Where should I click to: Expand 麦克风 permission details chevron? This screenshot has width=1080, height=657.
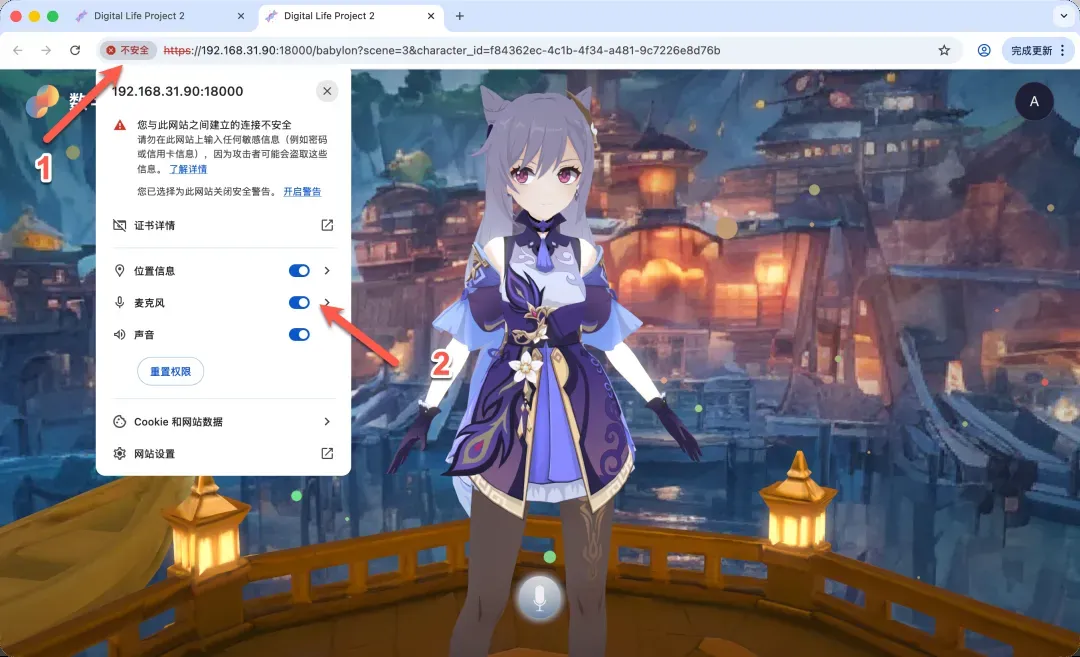[x=327, y=302]
